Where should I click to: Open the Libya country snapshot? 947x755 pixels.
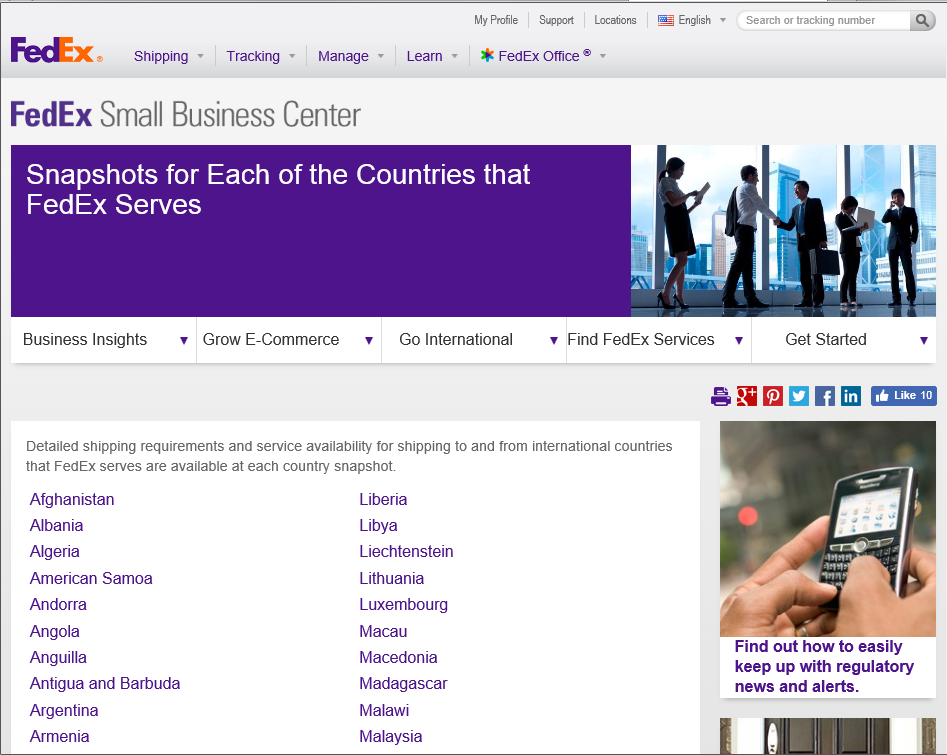click(x=378, y=525)
